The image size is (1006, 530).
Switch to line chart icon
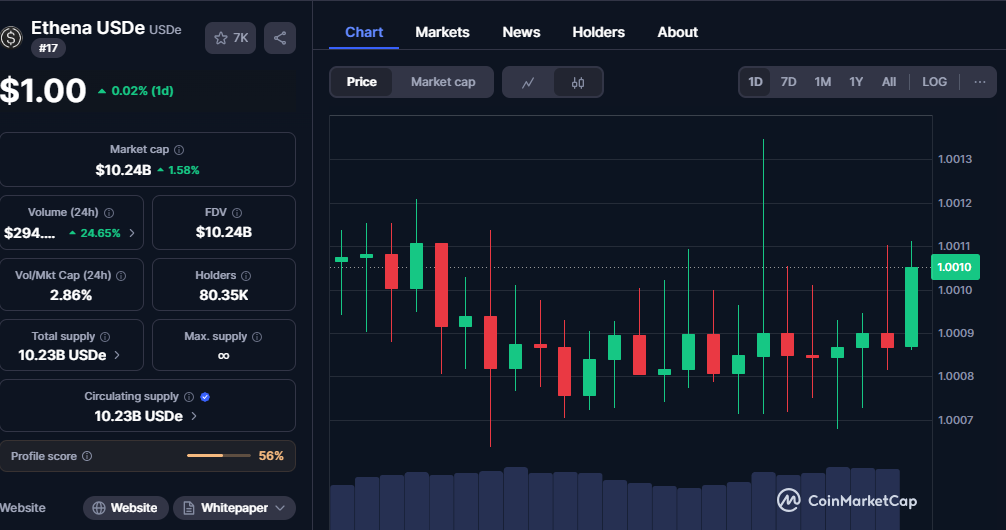tap(528, 82)
